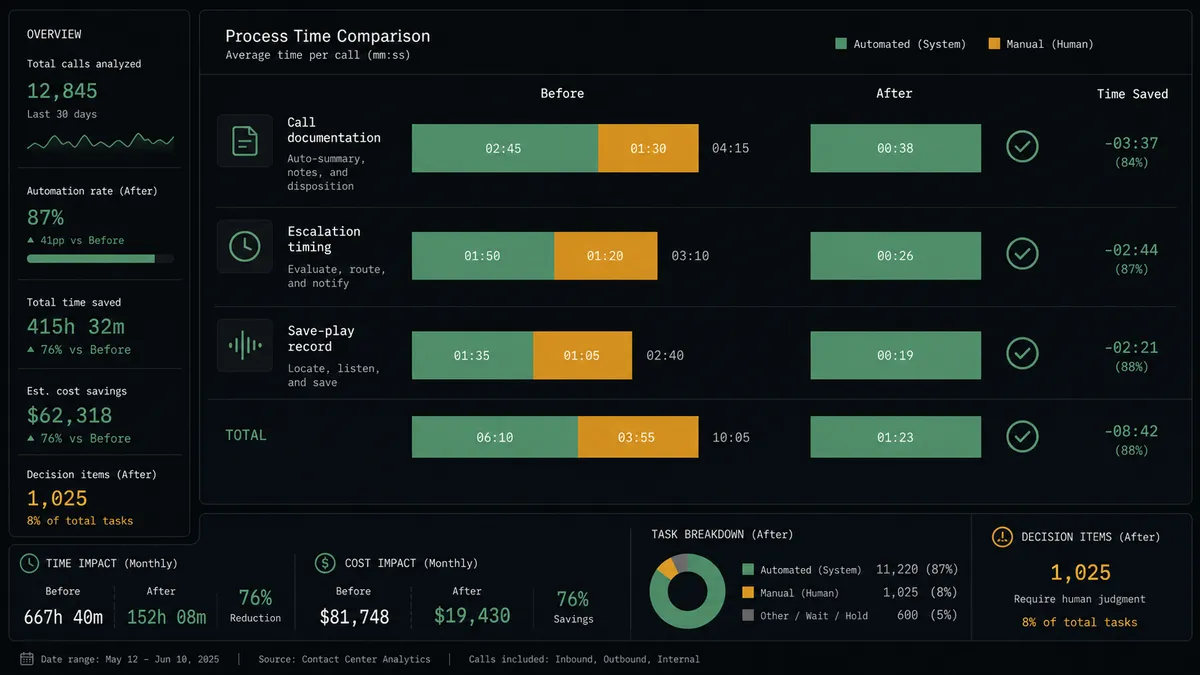Click the 00:19 After bar
Screen dimensions: 1200x675
click(x=895, y=355)
